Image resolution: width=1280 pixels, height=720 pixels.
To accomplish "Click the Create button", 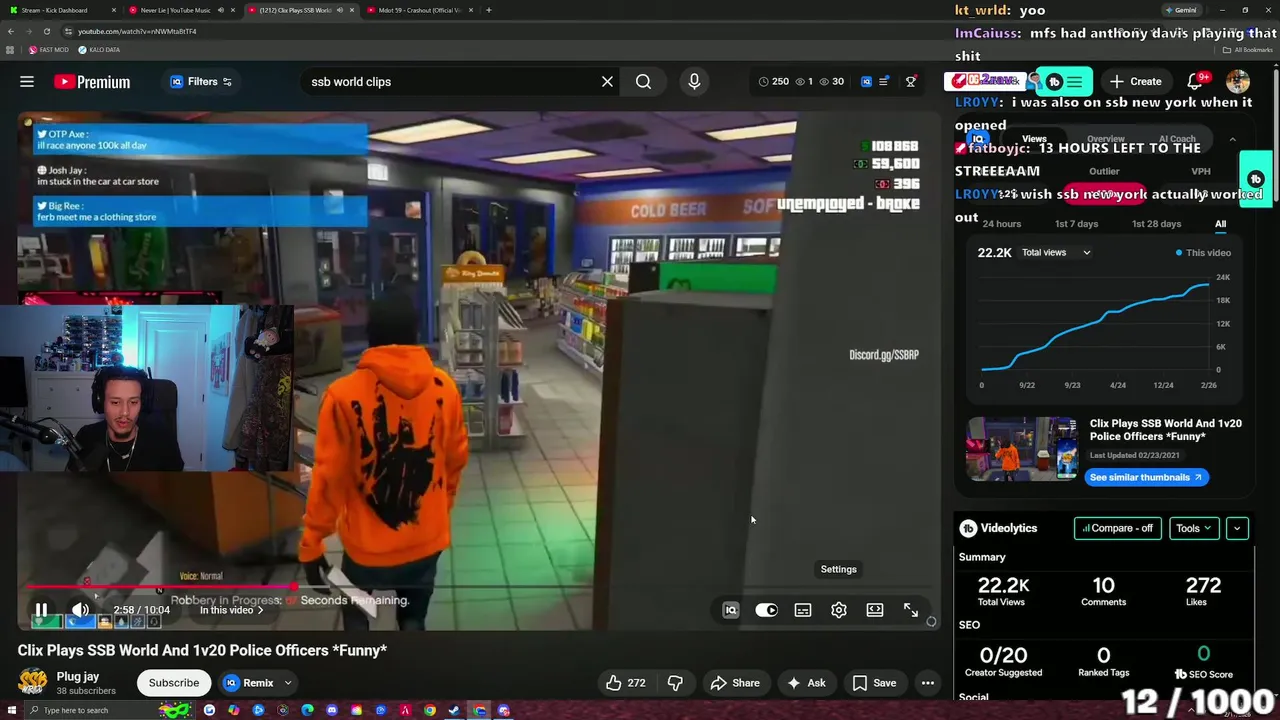I will [x=1135, y=82].
